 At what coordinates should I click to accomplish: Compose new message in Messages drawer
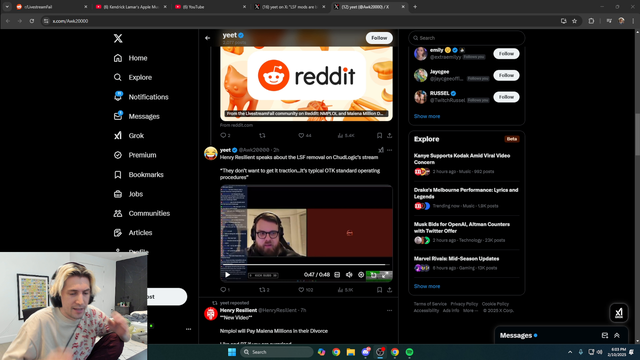click(605, 336)
